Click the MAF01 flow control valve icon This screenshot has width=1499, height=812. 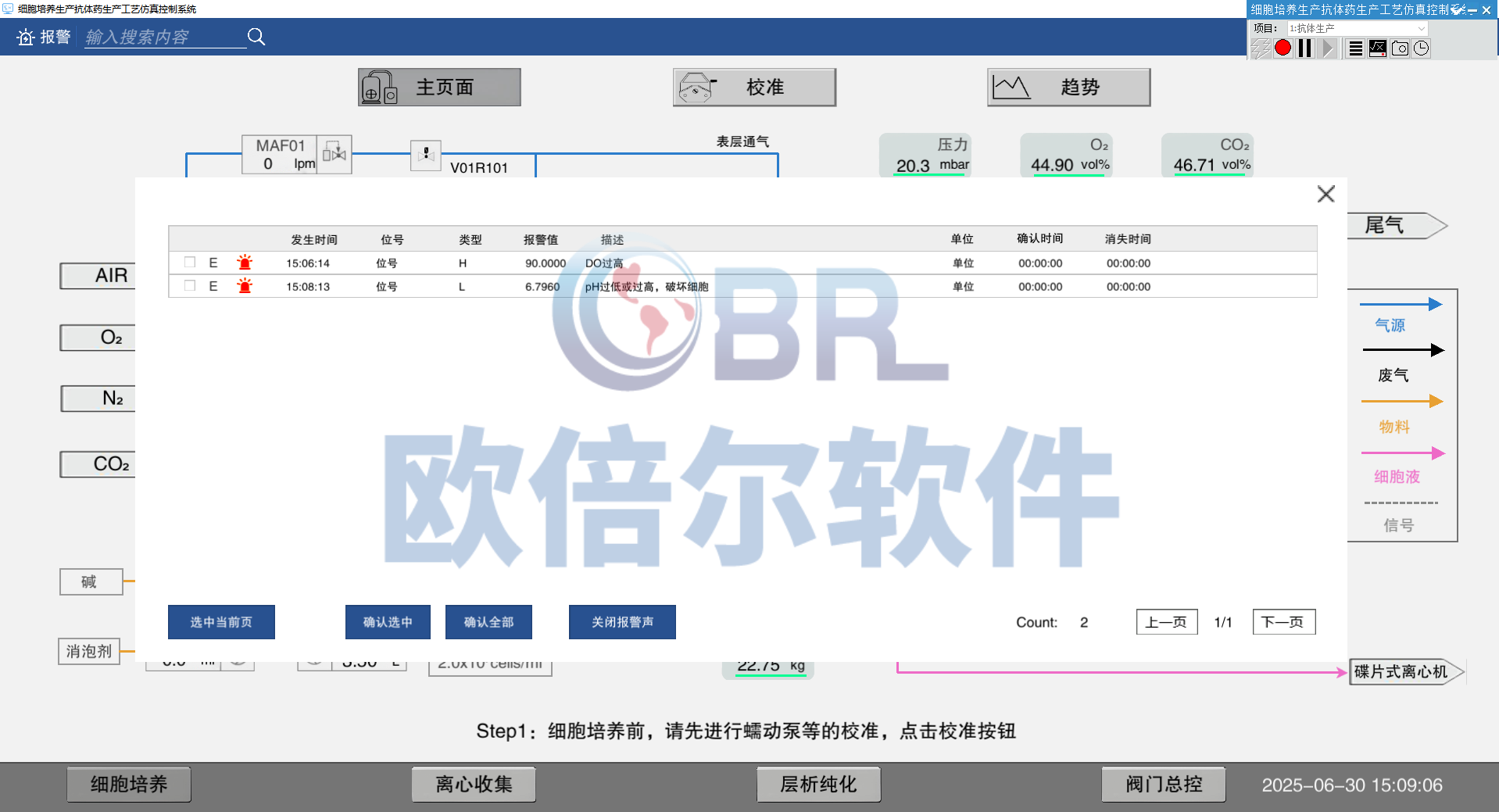click(335, 154)
